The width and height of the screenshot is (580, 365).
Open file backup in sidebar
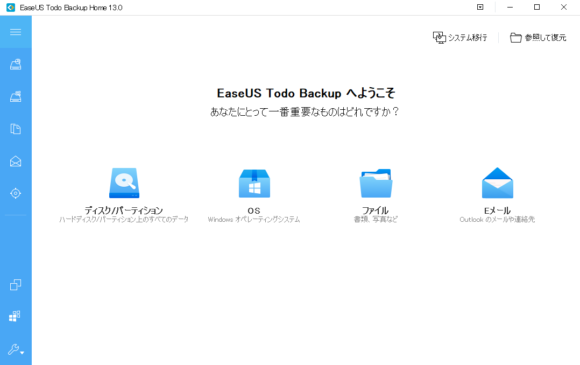(16, 129)
